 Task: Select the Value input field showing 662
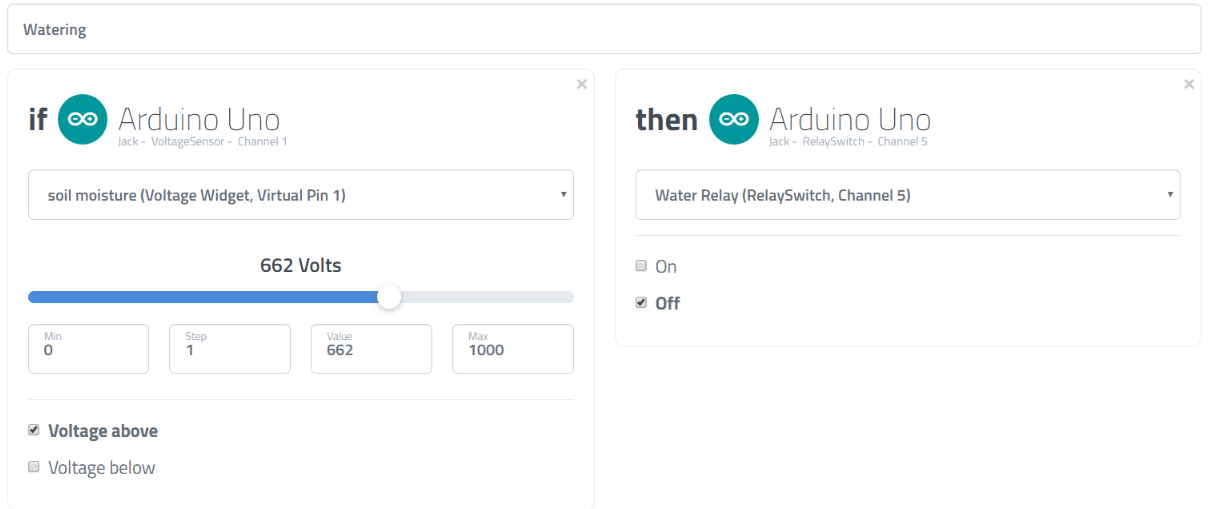click(x=371, y=349)
